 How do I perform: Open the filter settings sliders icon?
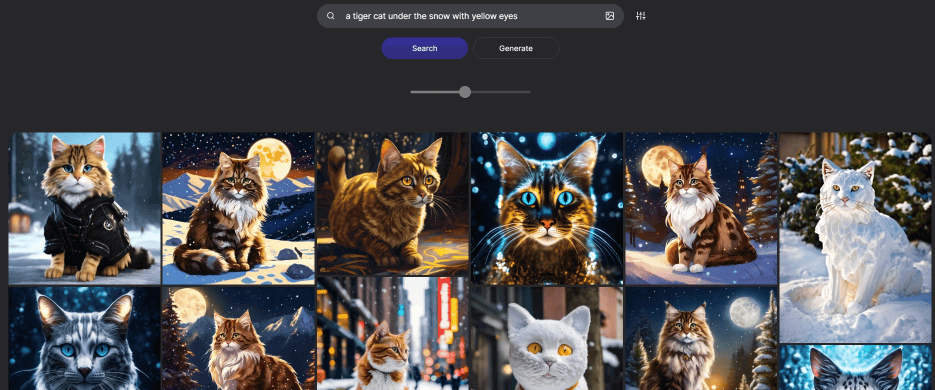tap(640, 16)
